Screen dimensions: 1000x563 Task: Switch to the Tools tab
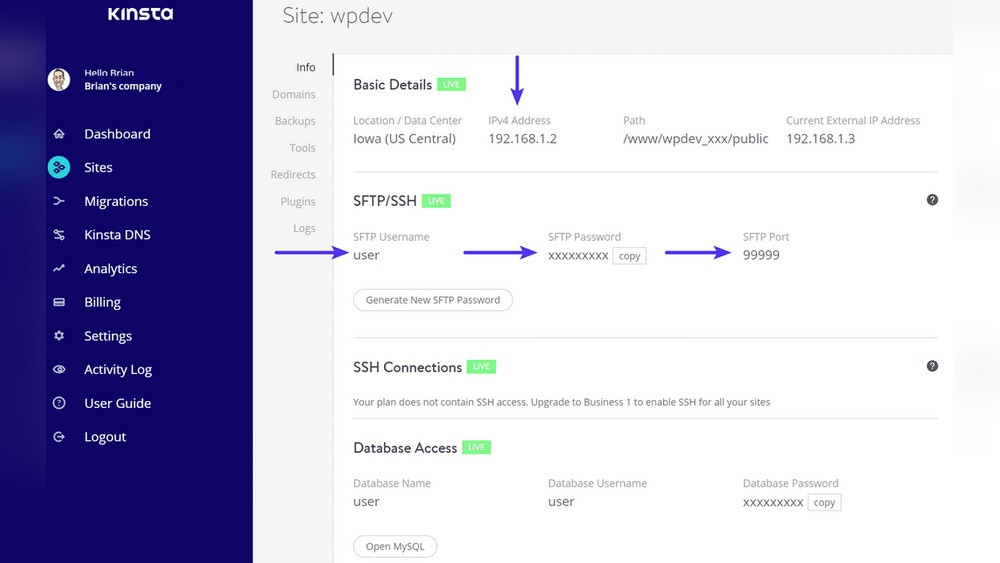[302, 147]
